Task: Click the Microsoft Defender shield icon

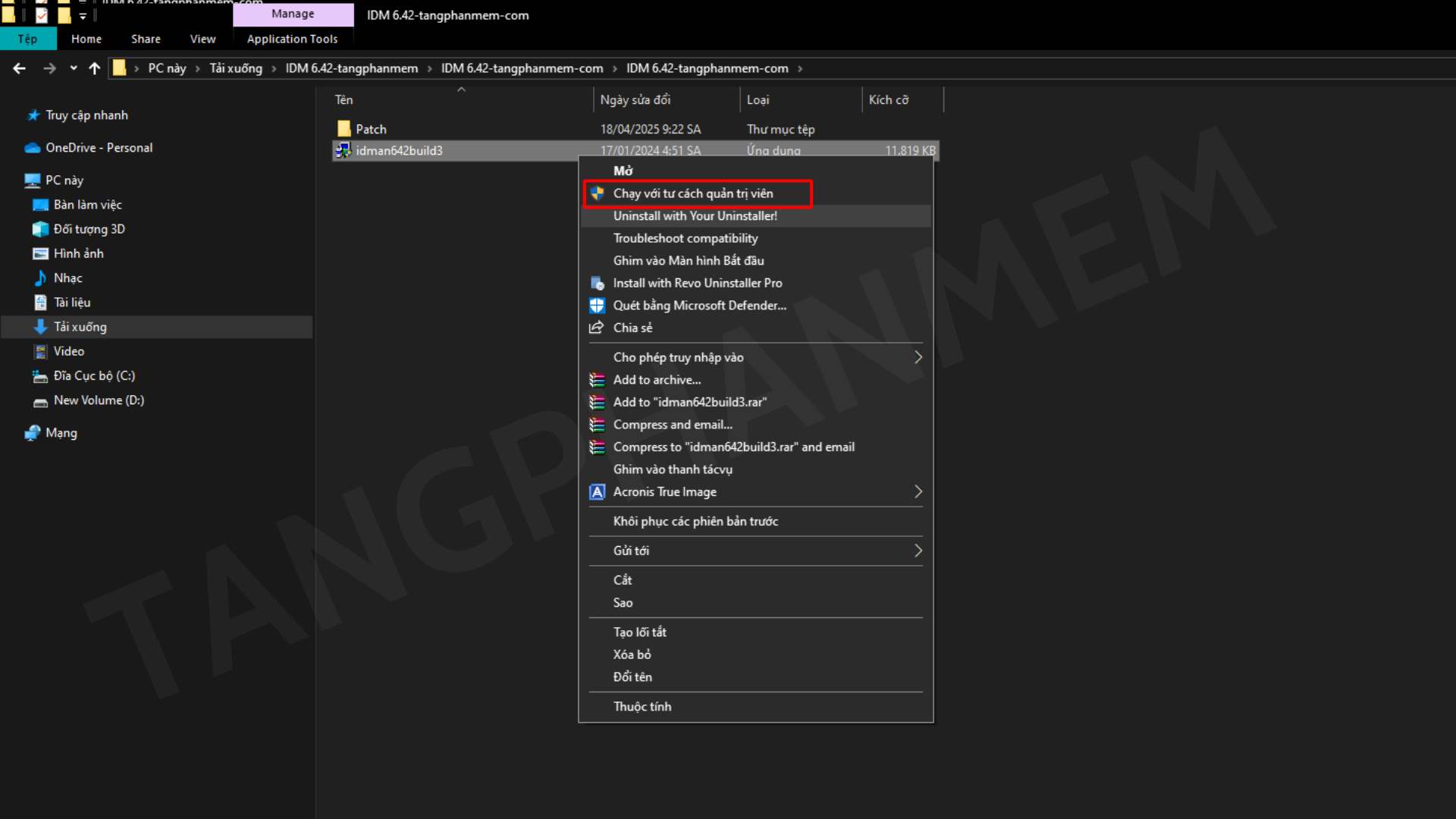Action: click(597, 306)
